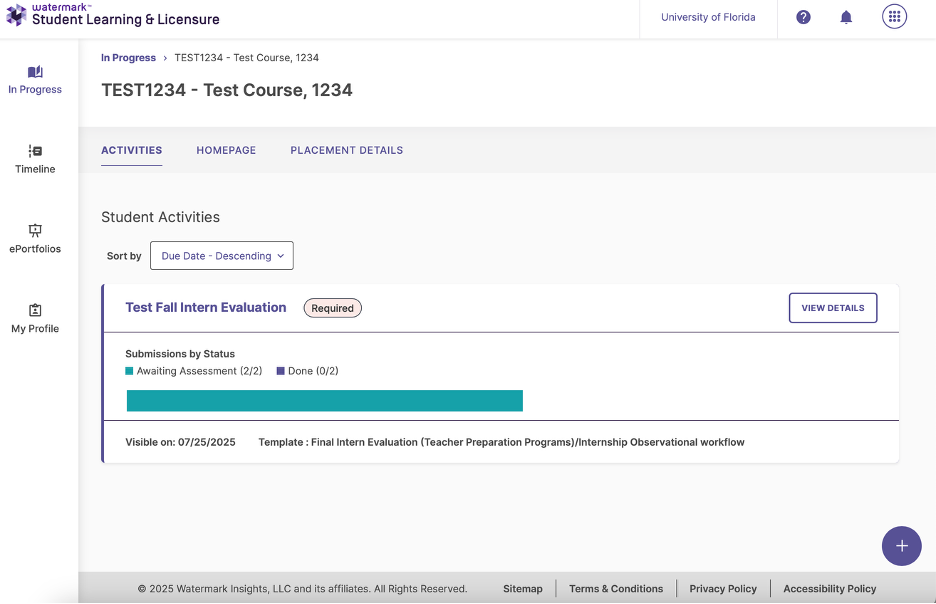Click the In Progress breadcrumb link
The width and height of the screenshot is (936, 604).
(128, 58)
